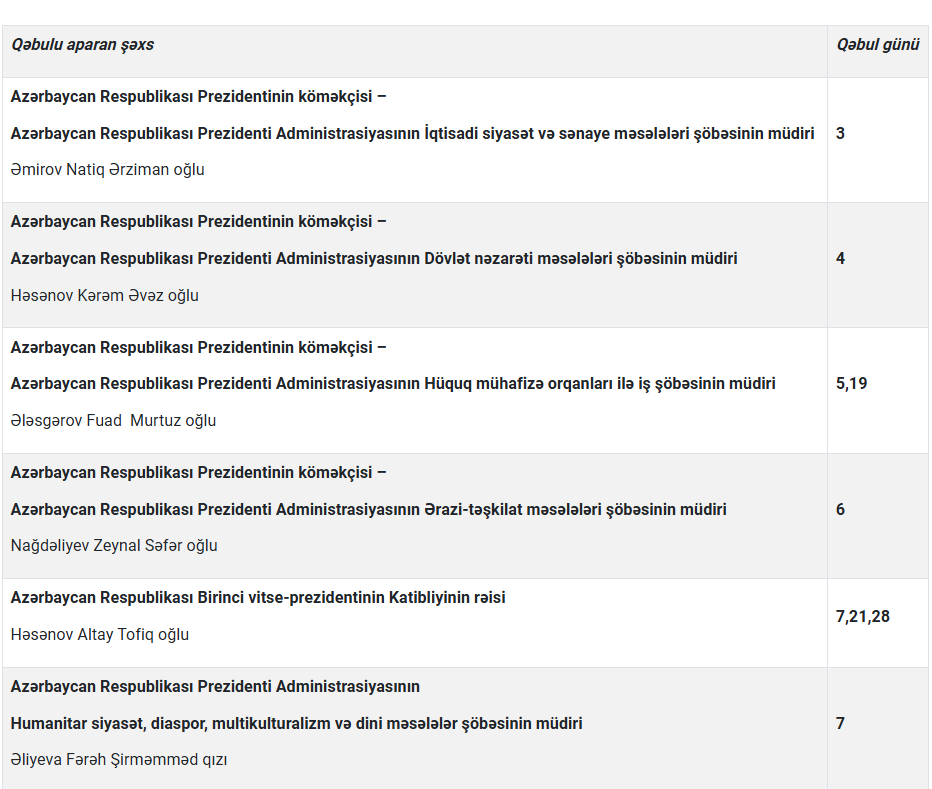
Task: Click reception day 6 for Nağdəliyev
Action: point(840,509)
